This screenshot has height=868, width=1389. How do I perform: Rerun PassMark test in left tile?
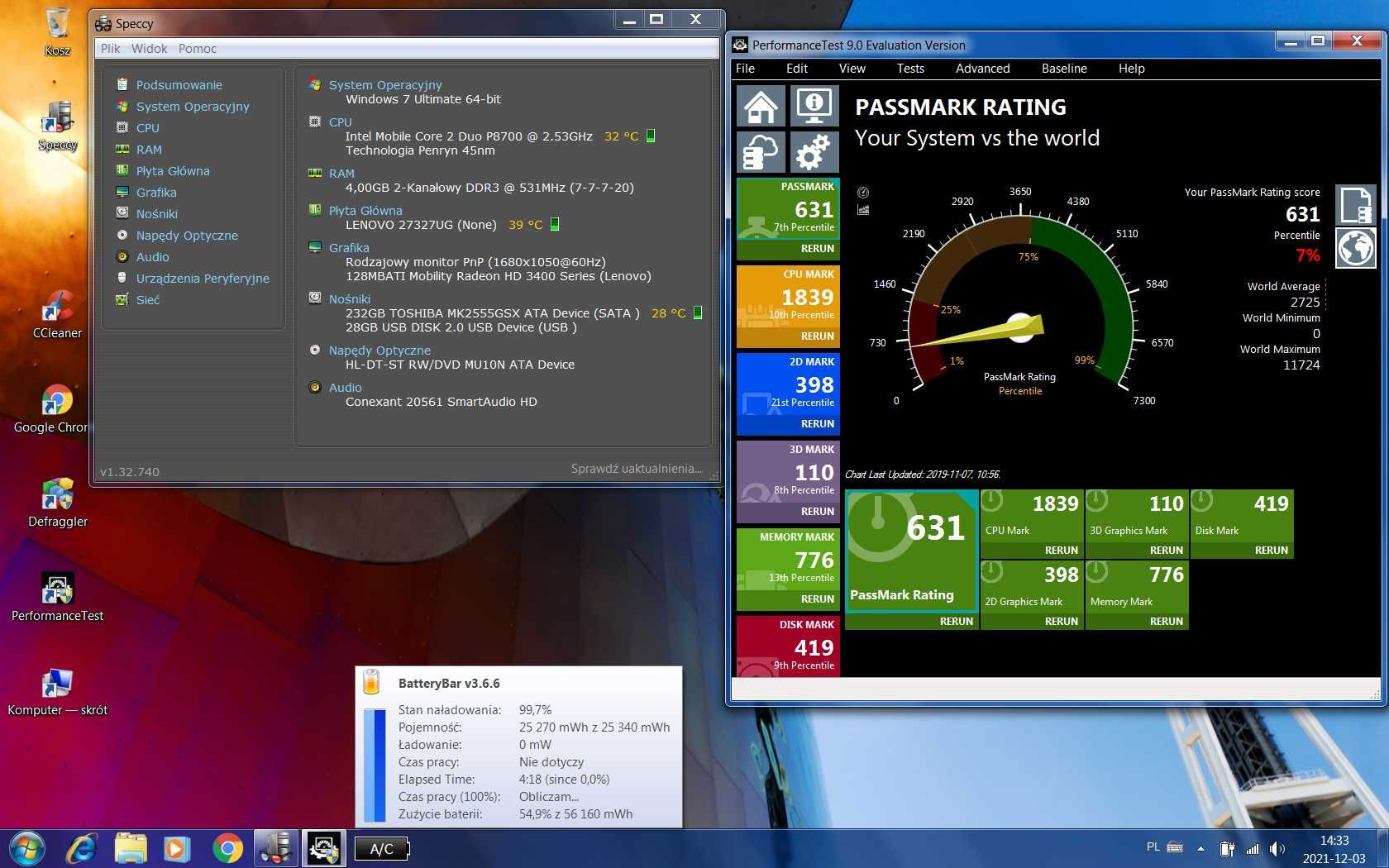pyautogui.click(x=817, y=249)
